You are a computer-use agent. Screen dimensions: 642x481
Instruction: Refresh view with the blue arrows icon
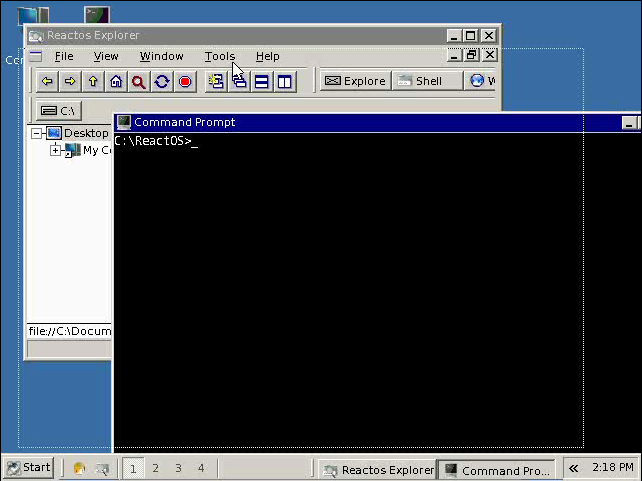pos(162,81)
